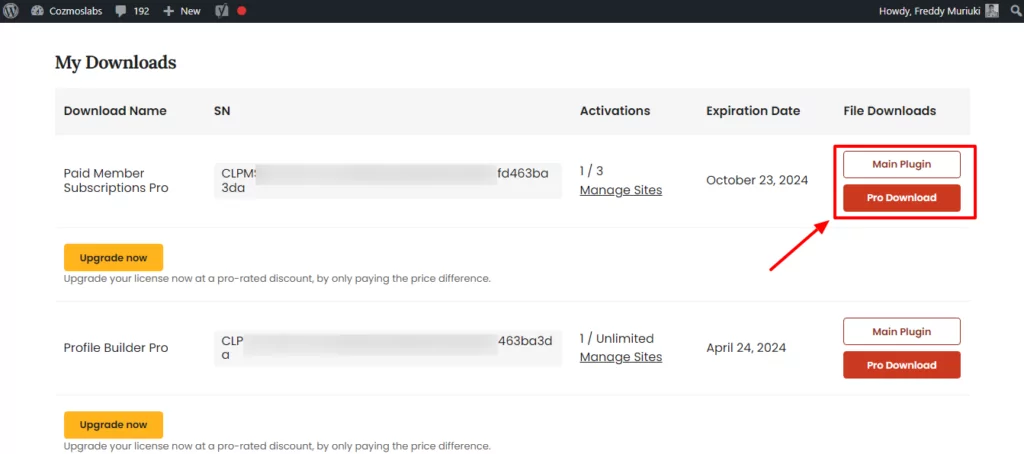Download Main Plugin for Paid Member Subscriptions Pro
This screenshot has height=454, width=1024.
(x=902, y=165)
